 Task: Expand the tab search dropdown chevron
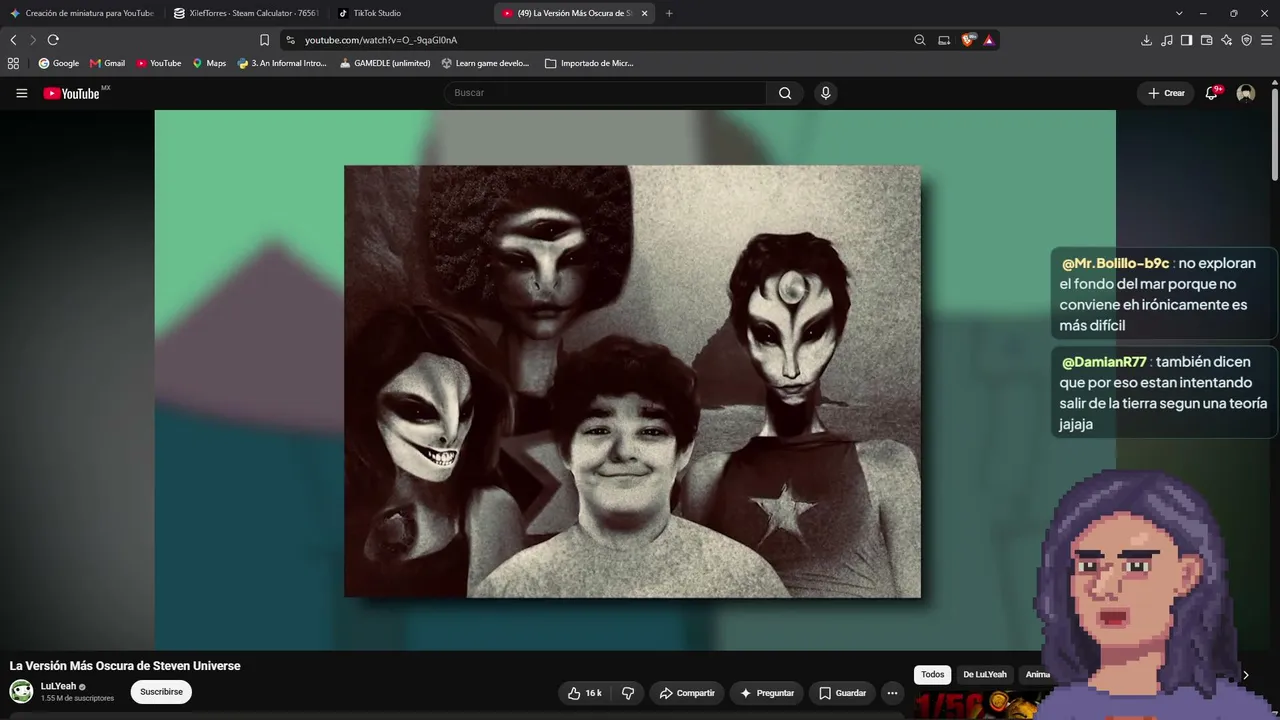pyautogui.click(x=1179, y=13)
